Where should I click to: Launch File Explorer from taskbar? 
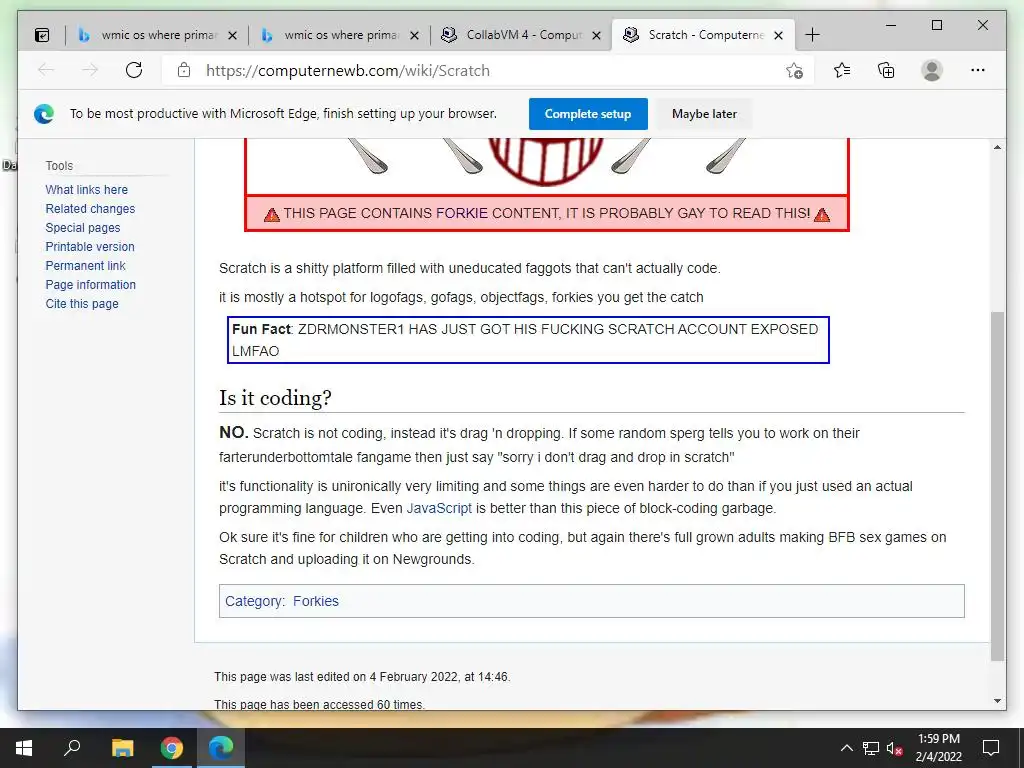[x=122, y=748]
